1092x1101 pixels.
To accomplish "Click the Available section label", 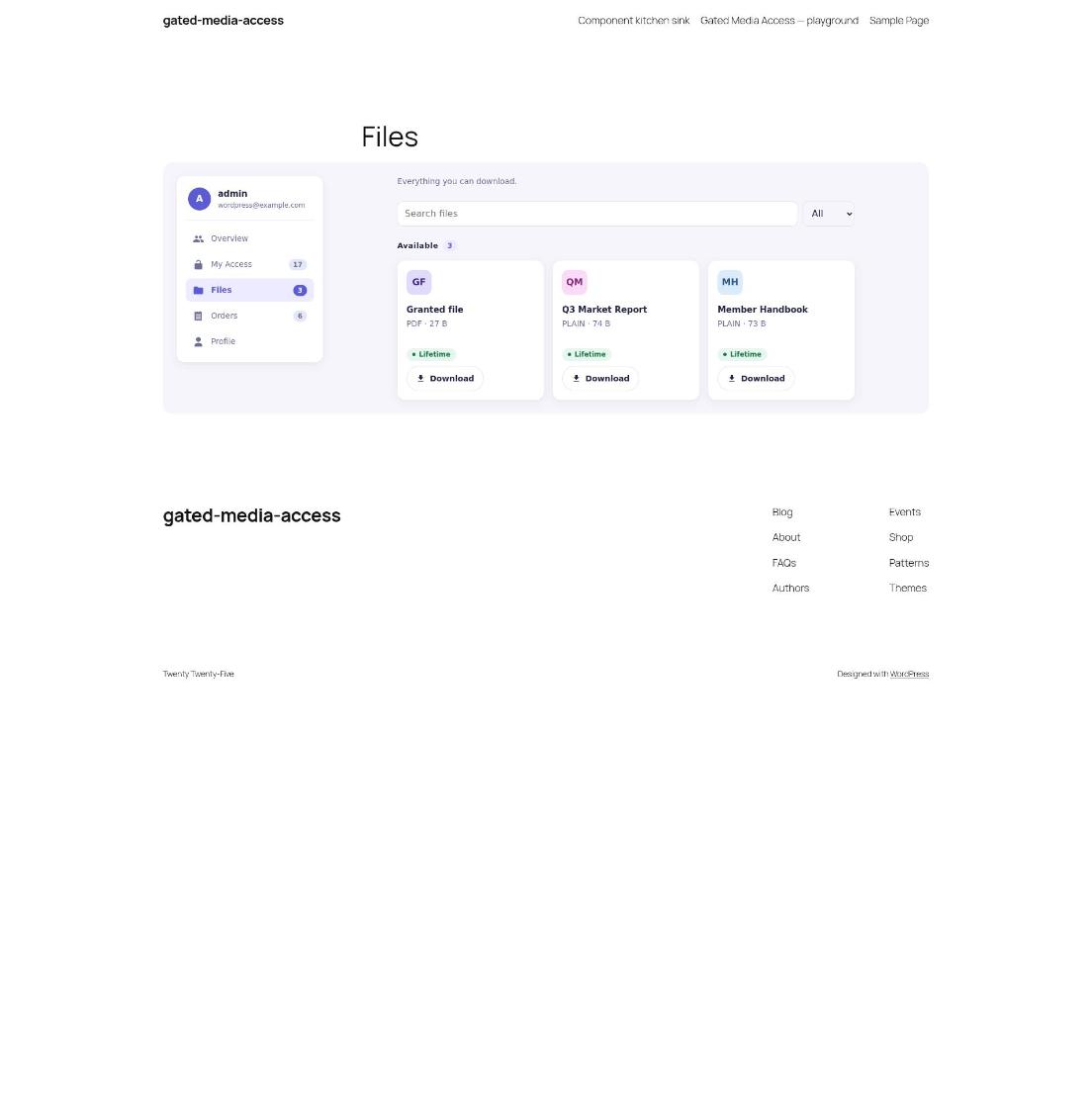I will (x=417, y=245).
